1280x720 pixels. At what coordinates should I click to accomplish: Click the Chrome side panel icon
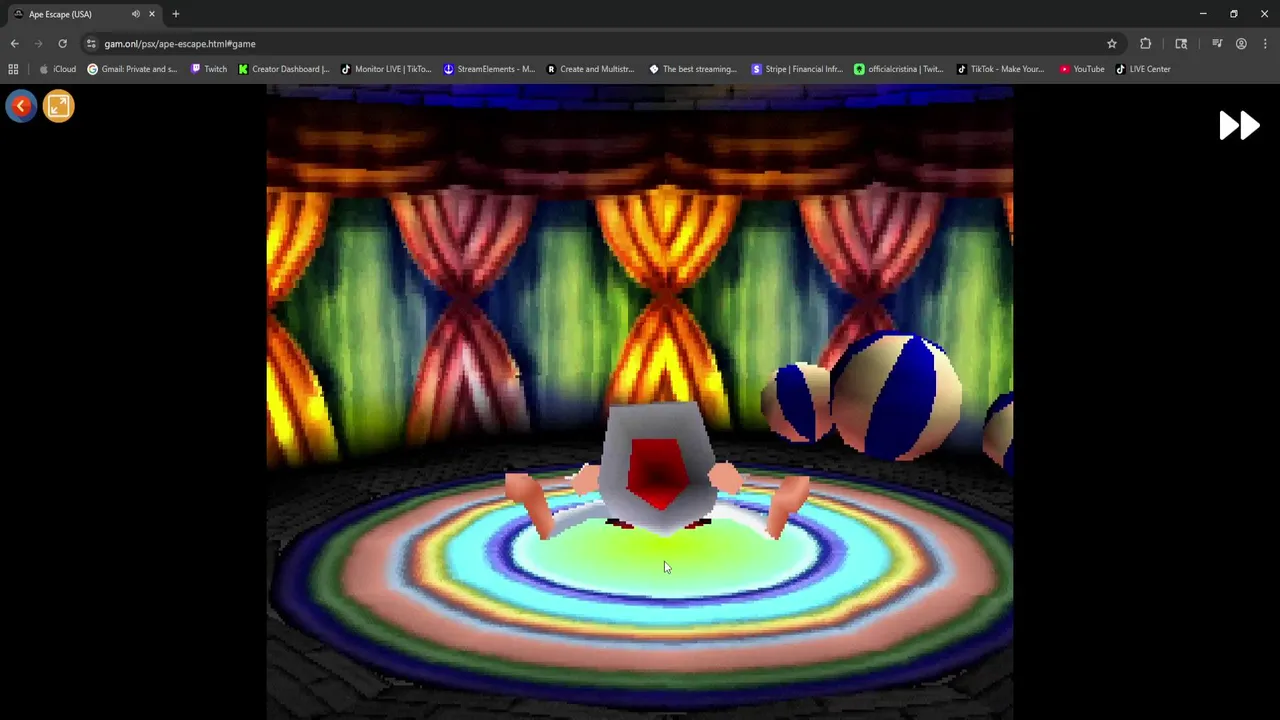1181,44
